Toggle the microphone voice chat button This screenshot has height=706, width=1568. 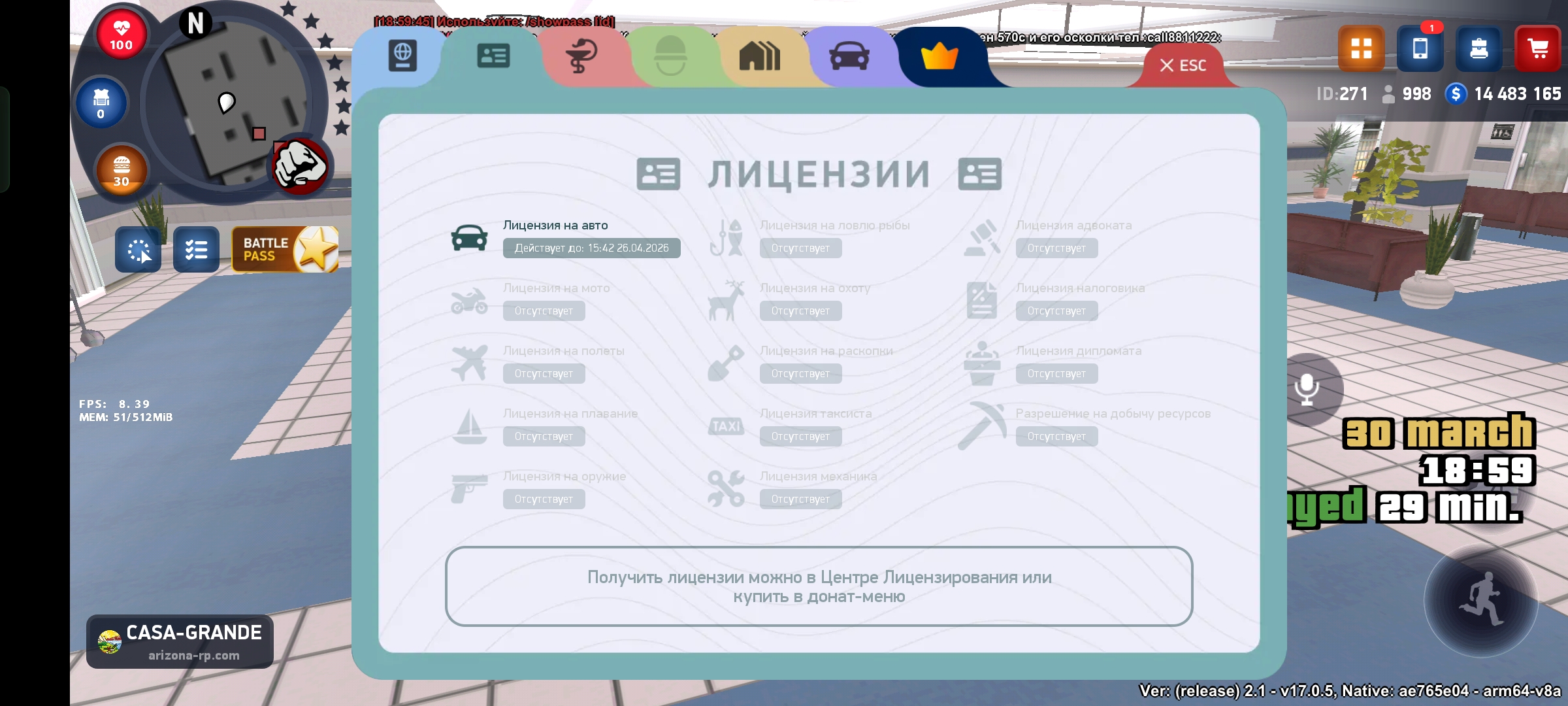[x=1307, y=389]
